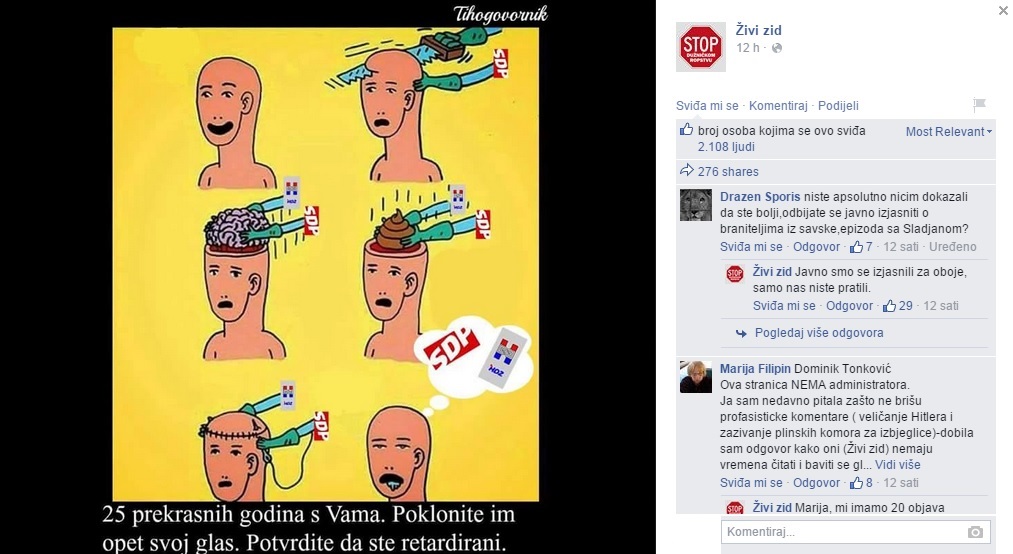Click Podijeli to share the post
Image resolution: width=1013 pixels, height=554 pixels.
click(838, 106)
